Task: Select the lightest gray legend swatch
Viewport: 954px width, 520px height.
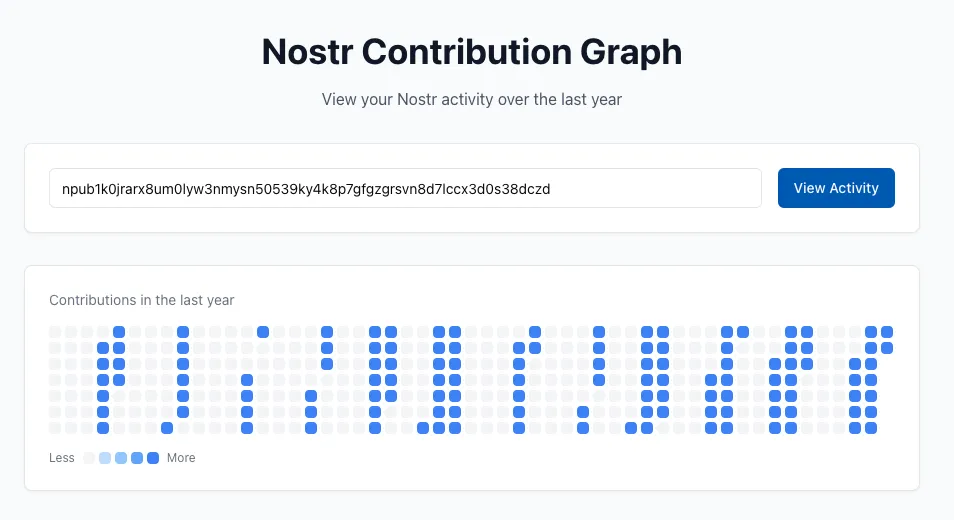Action: pyautogui.click(x=89, y=458)
